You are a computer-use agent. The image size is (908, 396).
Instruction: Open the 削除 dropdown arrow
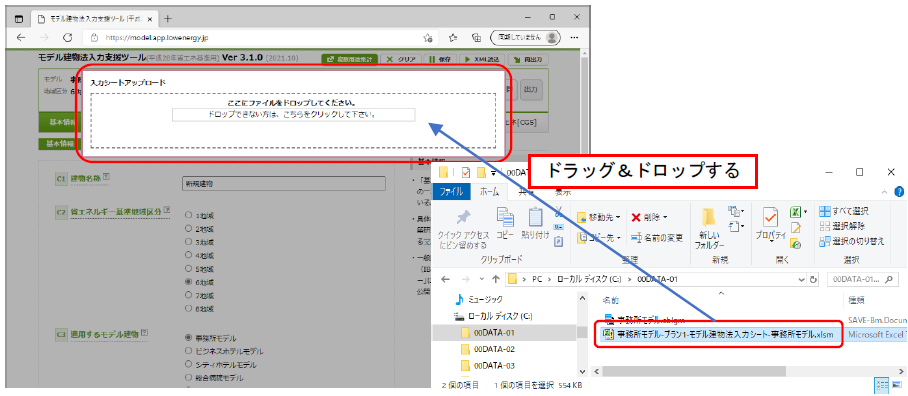[x=665, y=218]
